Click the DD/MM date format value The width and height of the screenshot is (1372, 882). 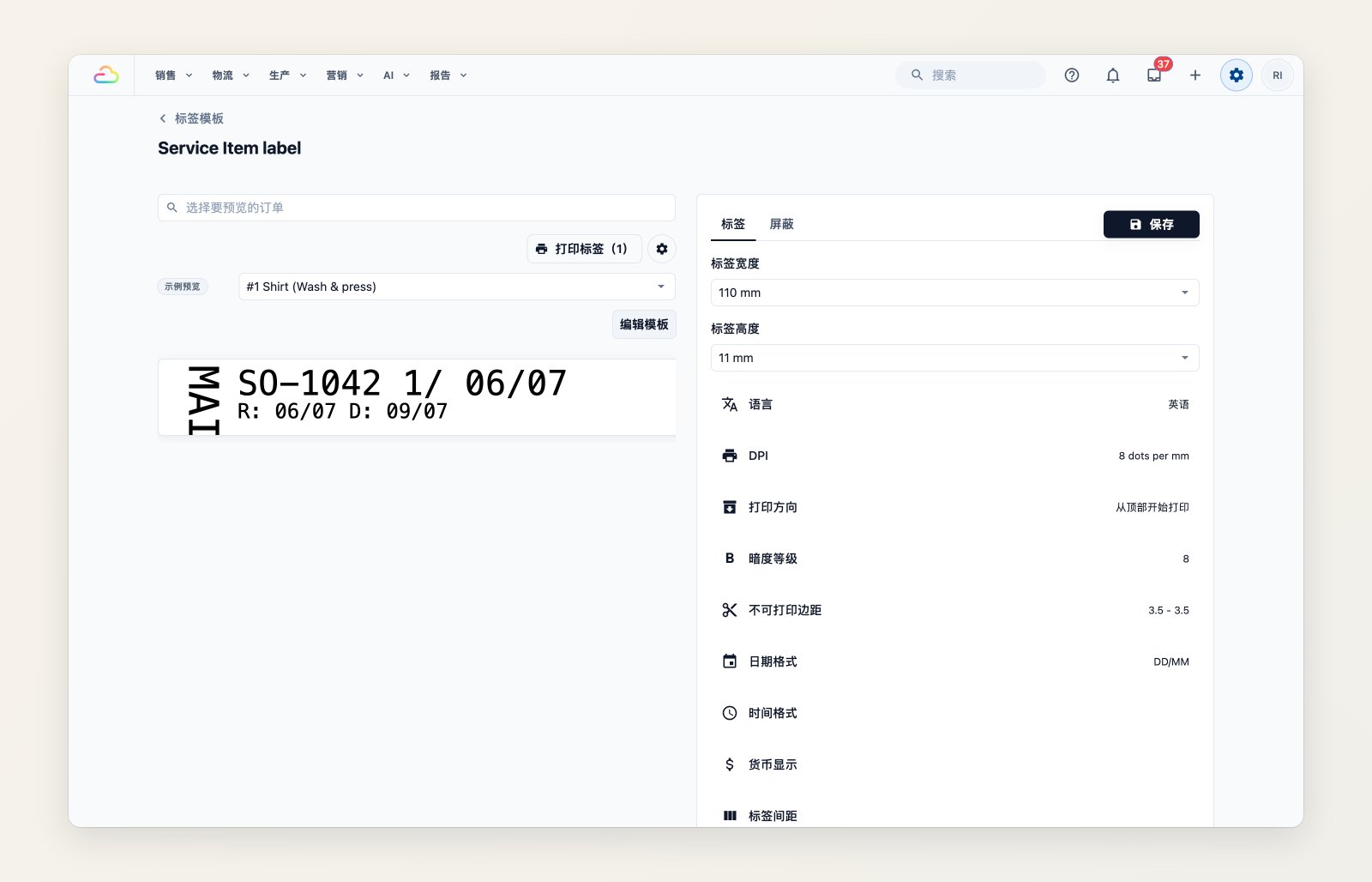click(1171, 661)
